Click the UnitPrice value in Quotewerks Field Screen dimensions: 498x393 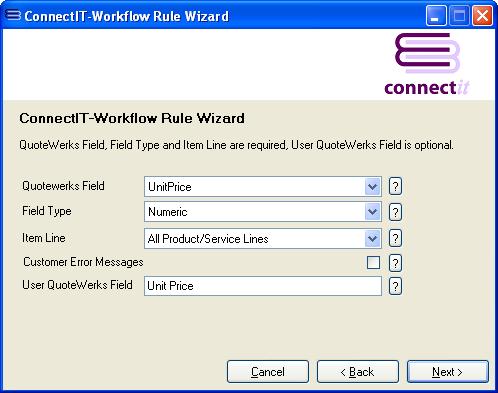[170, 187]
